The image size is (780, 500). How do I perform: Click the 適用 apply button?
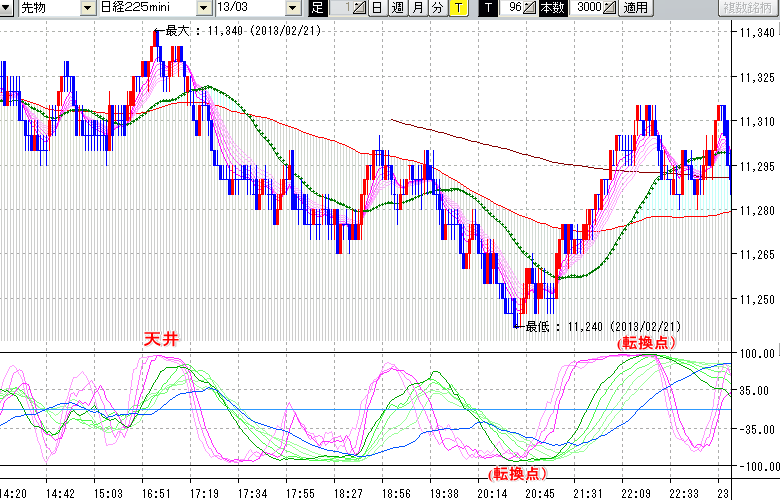coord(635,8)
